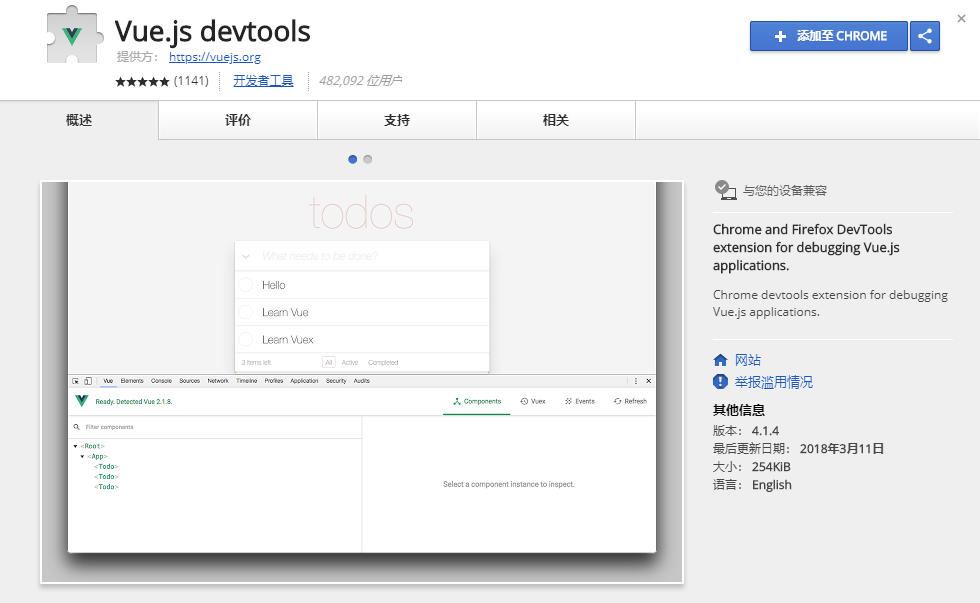Image resolution: width=980 pixels, height=603 pixels.
Task: Click the report abuse warning icon
Action: tap(720, 382)
